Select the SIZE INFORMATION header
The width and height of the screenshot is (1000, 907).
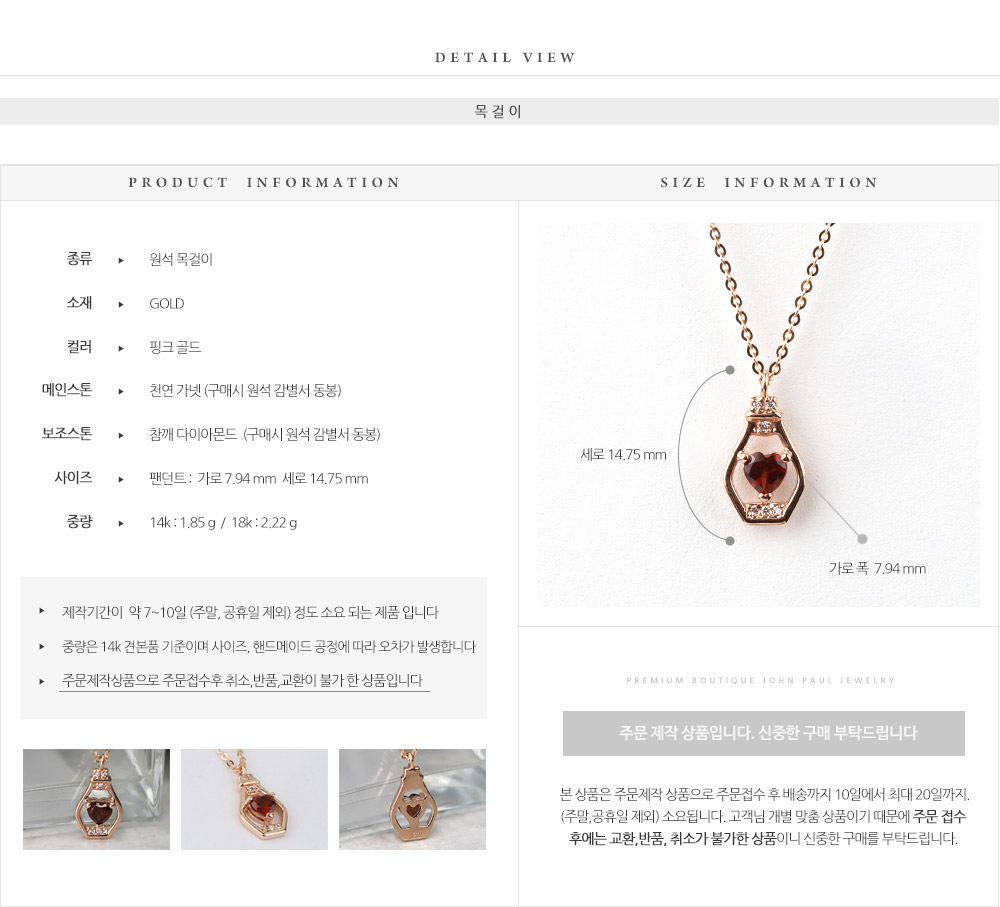[769, 182]
